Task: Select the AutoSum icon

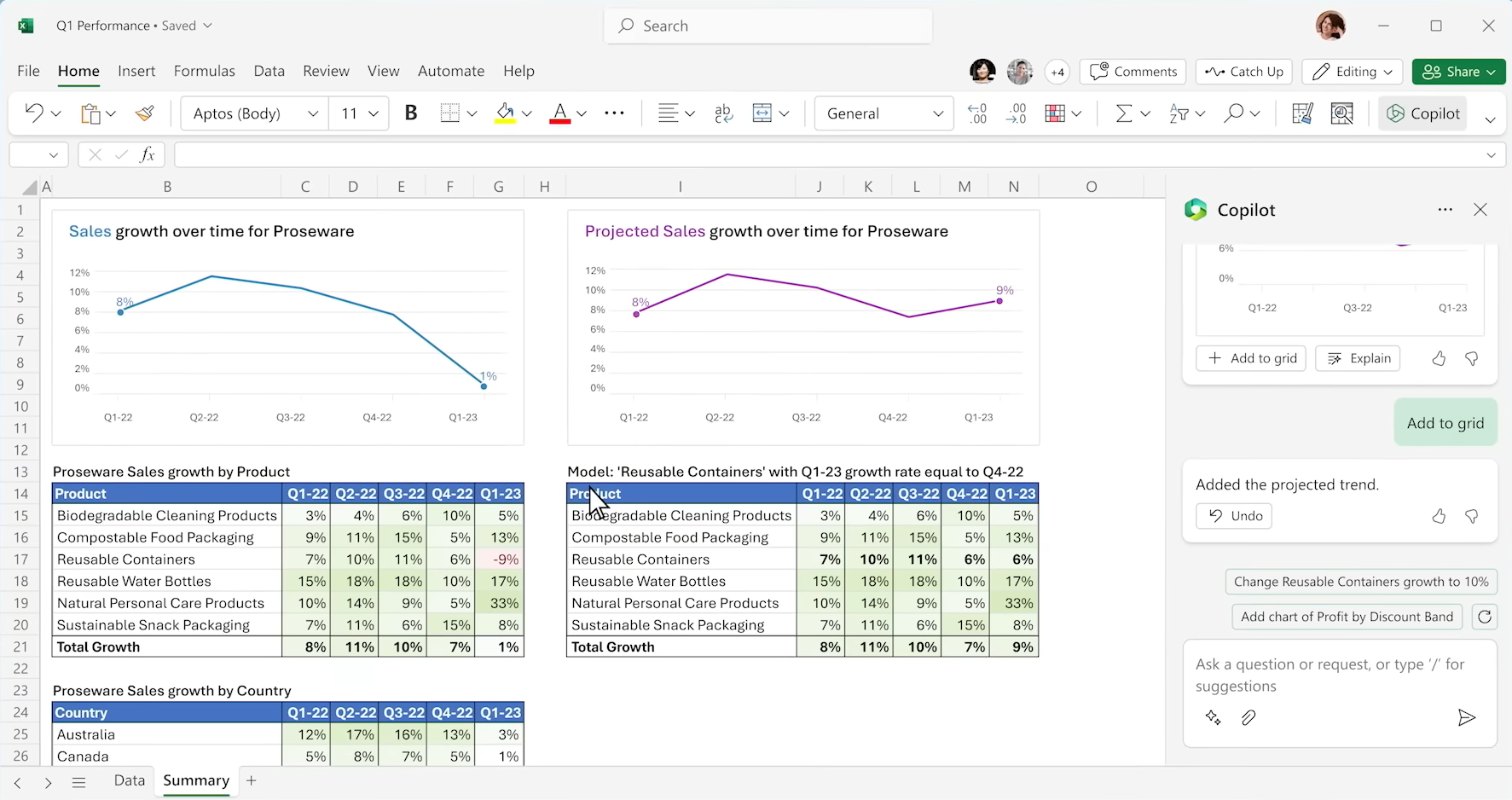Action: pos(1126,113)
